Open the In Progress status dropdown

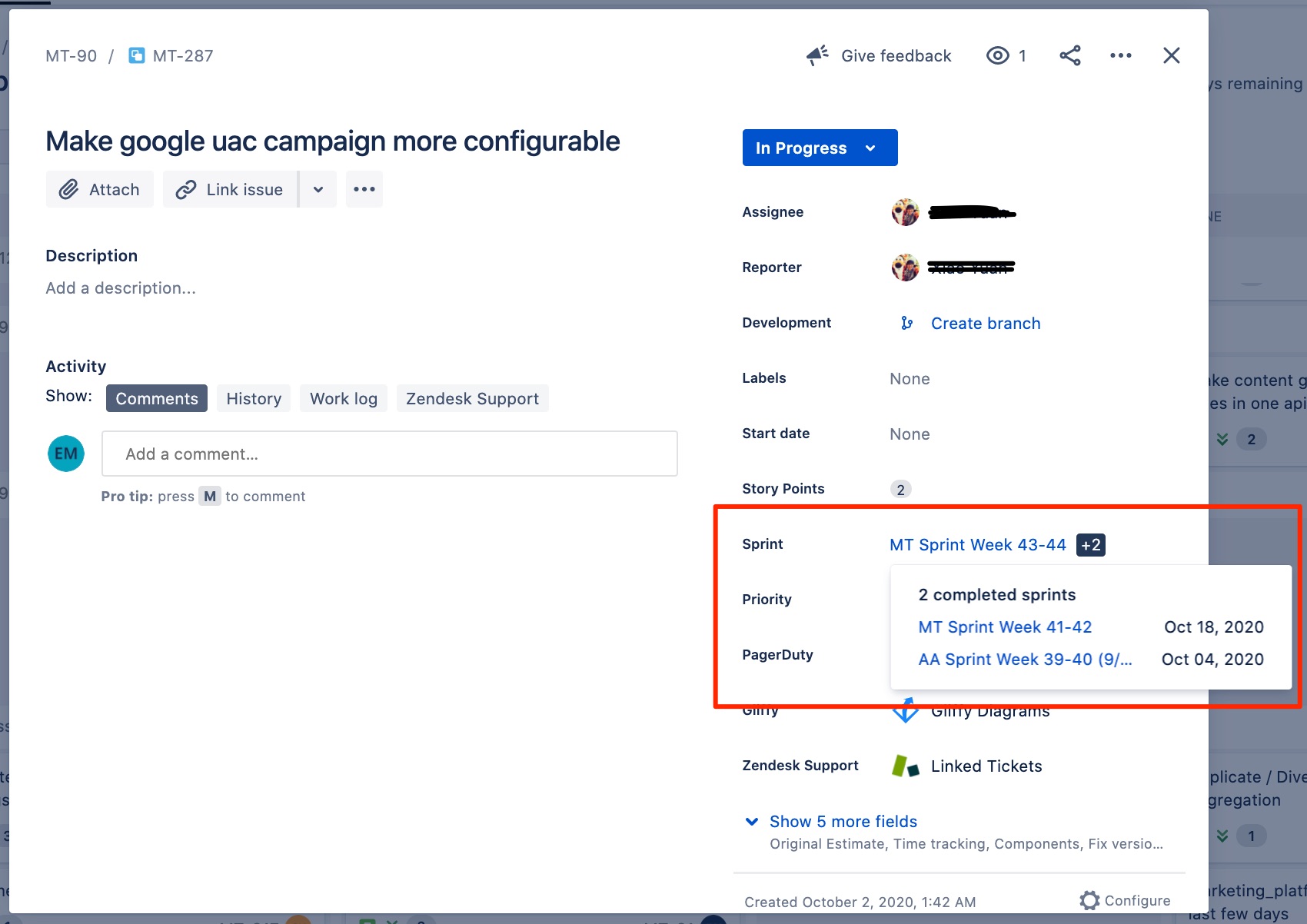[820, 148]
